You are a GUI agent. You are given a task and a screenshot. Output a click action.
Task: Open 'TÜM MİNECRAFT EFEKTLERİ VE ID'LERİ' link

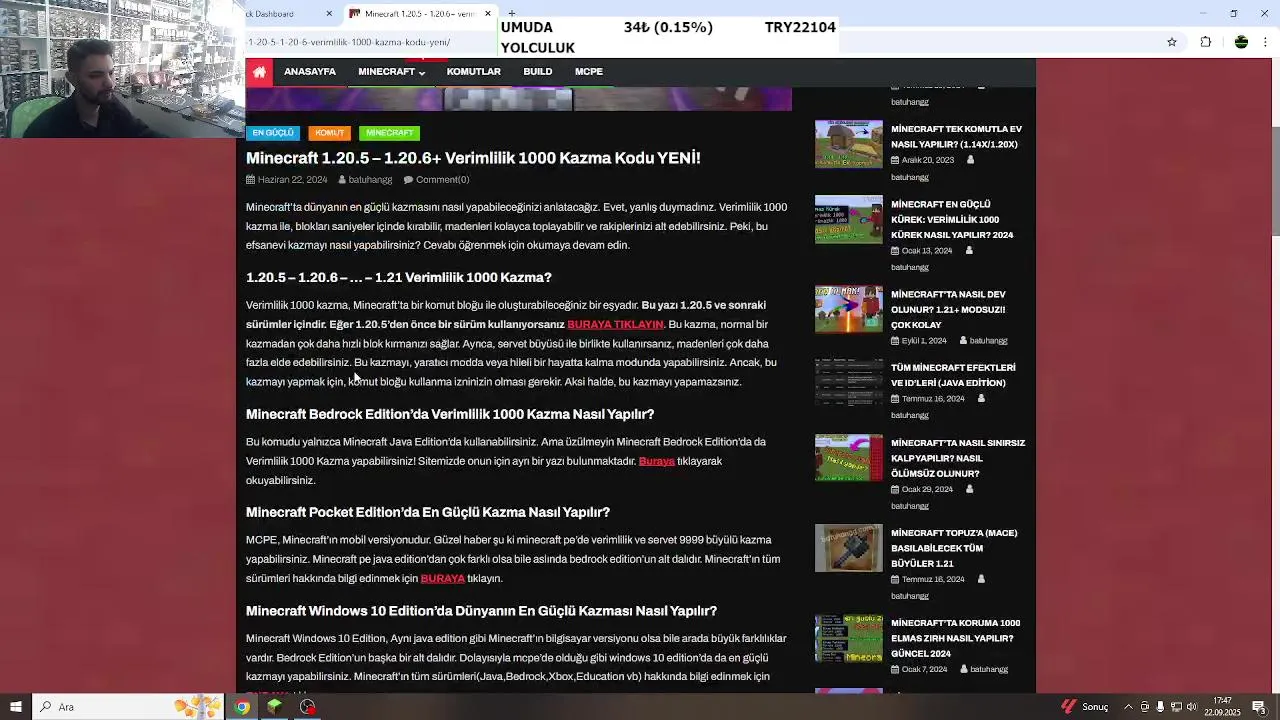coord(953,375)
